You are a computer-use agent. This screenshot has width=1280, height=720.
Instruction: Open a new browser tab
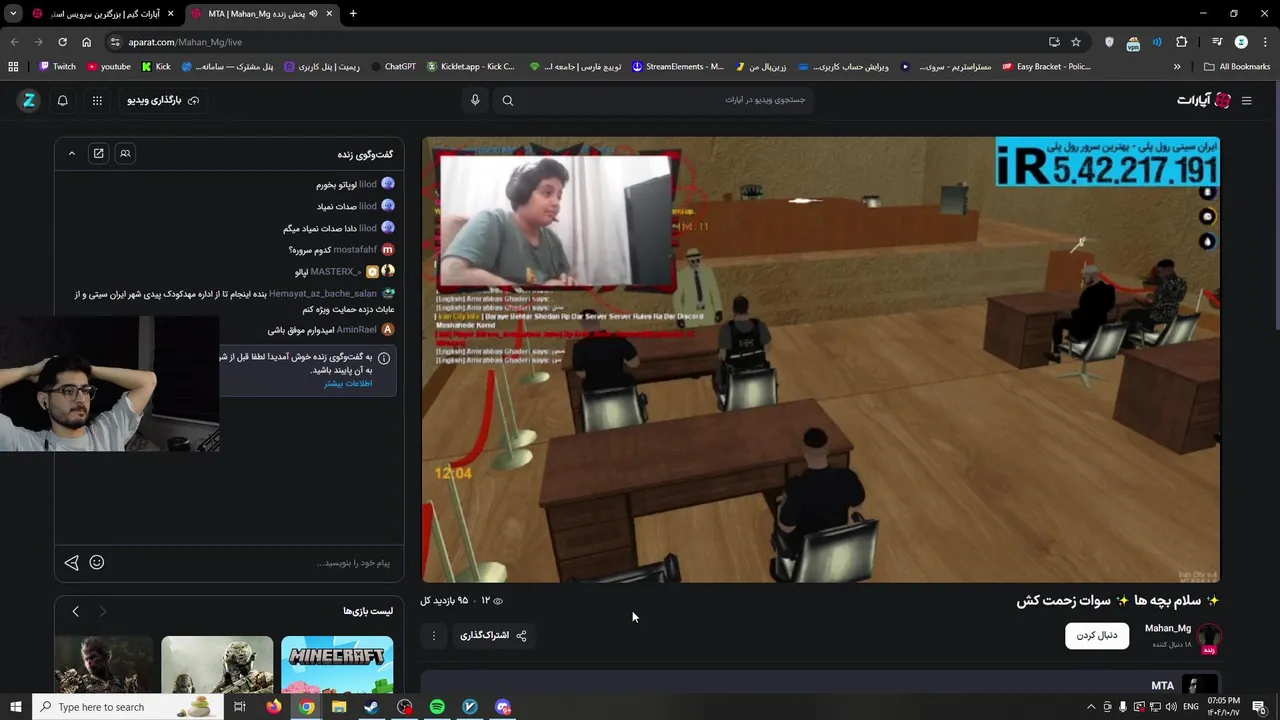tap(353, 14)
